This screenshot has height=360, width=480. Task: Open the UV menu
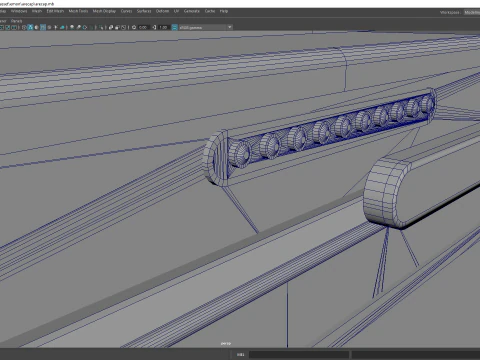(176, 11)
